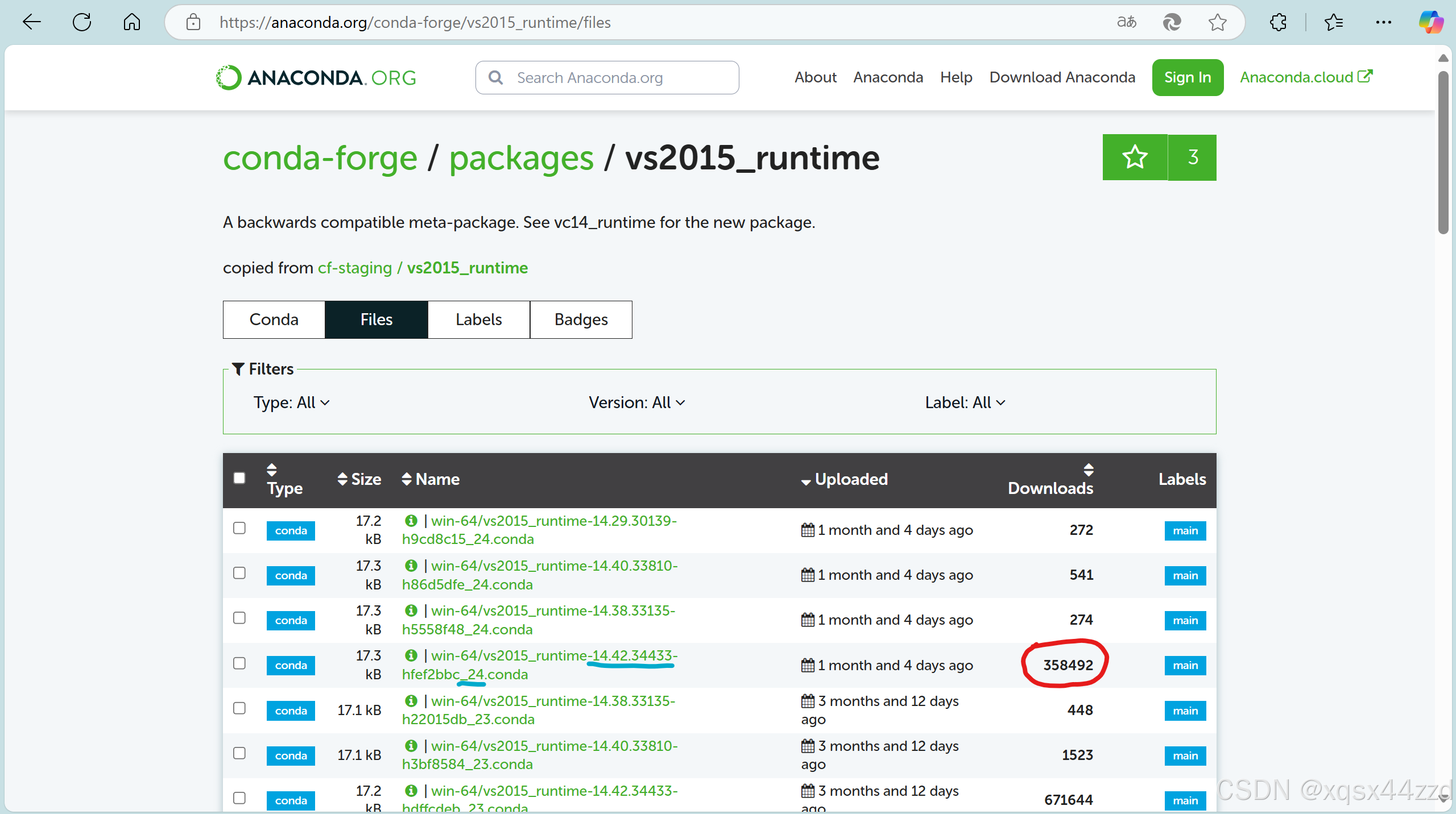Click the Copilot icon in toolbar
Viewport: 1456px width, 814px height.
click(x=1430, y=22)
